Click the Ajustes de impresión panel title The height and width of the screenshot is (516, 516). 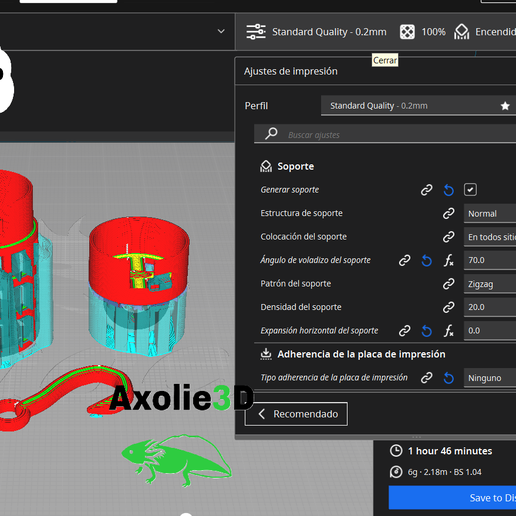(x=291, y=71)
